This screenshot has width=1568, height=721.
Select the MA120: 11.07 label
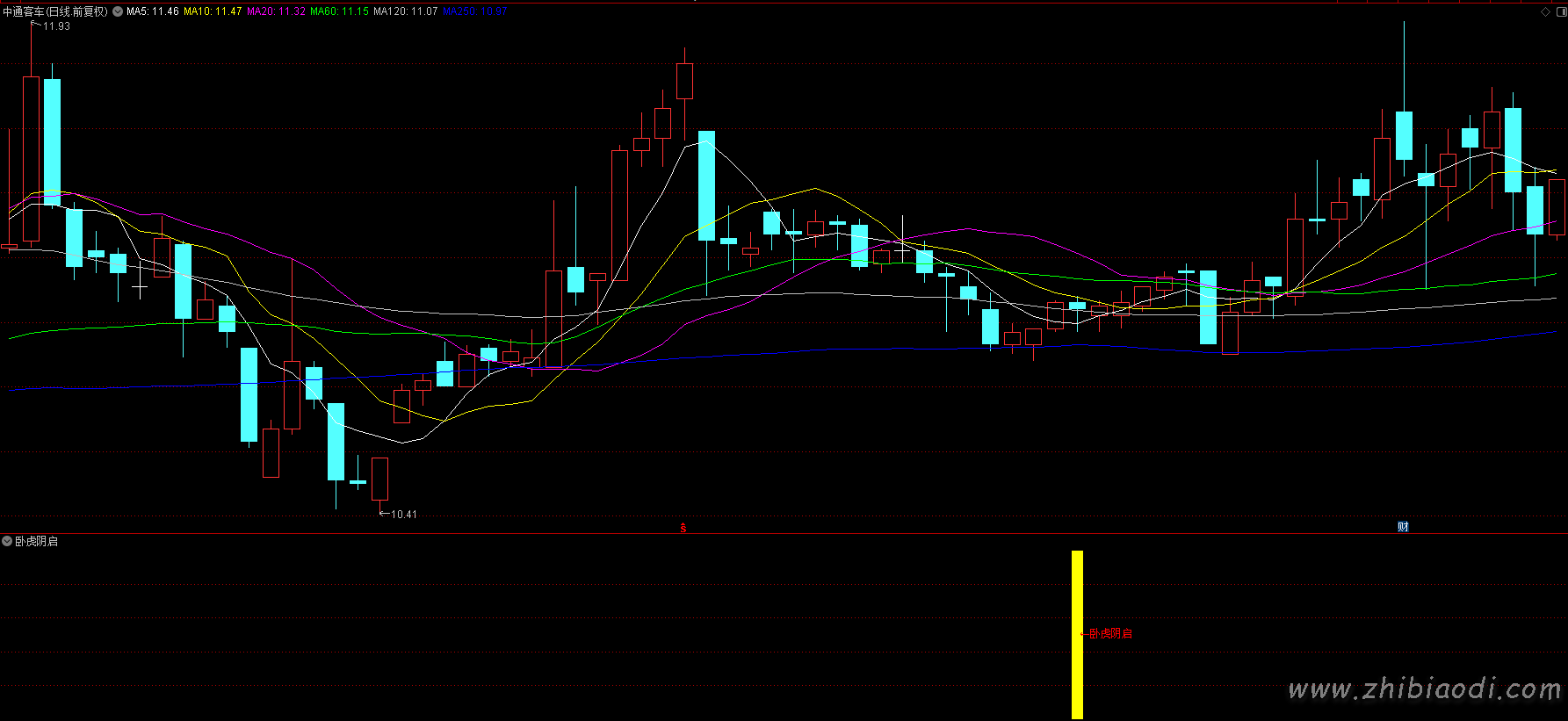(406, 11)
